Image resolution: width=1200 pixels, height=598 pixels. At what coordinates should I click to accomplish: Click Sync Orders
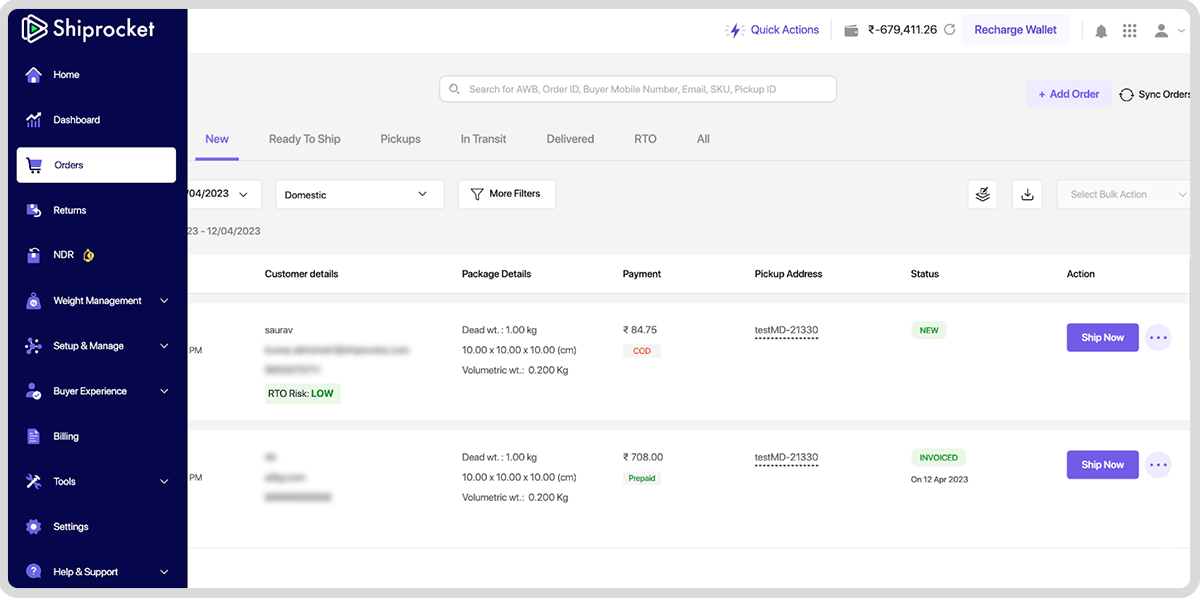1155,94
